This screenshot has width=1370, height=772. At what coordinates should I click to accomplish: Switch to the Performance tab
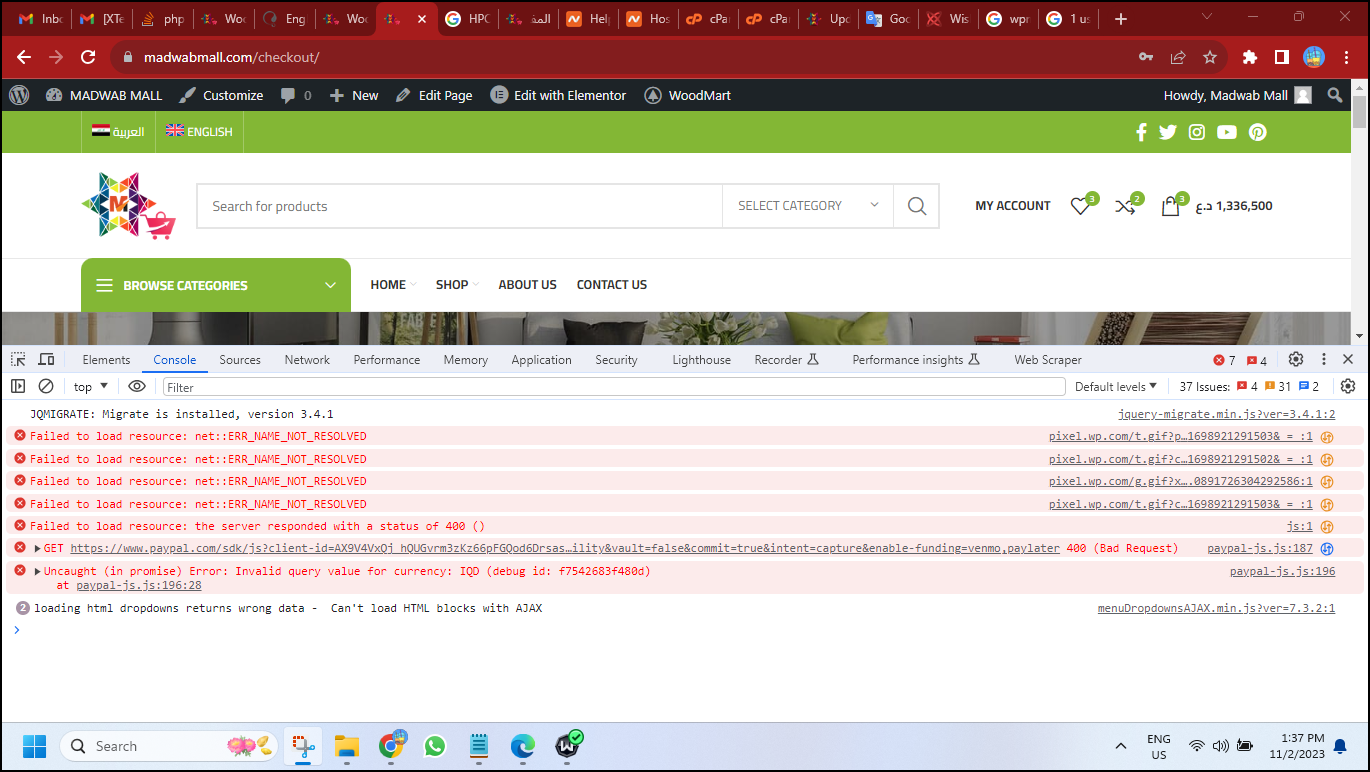click(x=387, y=360)
